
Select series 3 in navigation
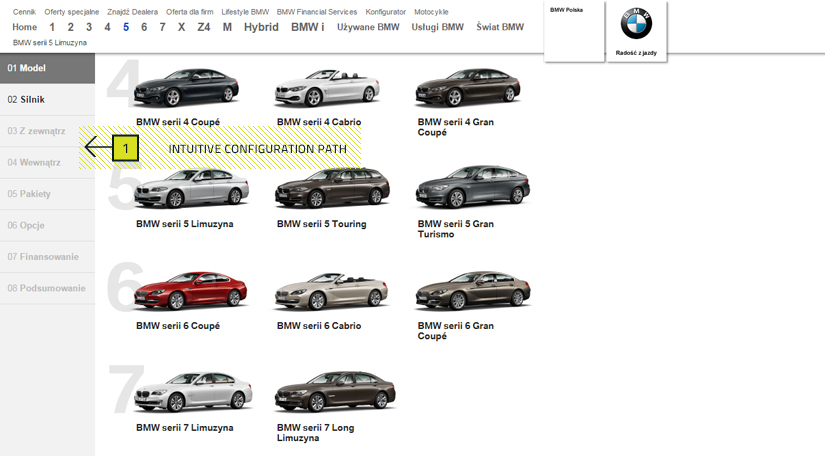(89, 27)
